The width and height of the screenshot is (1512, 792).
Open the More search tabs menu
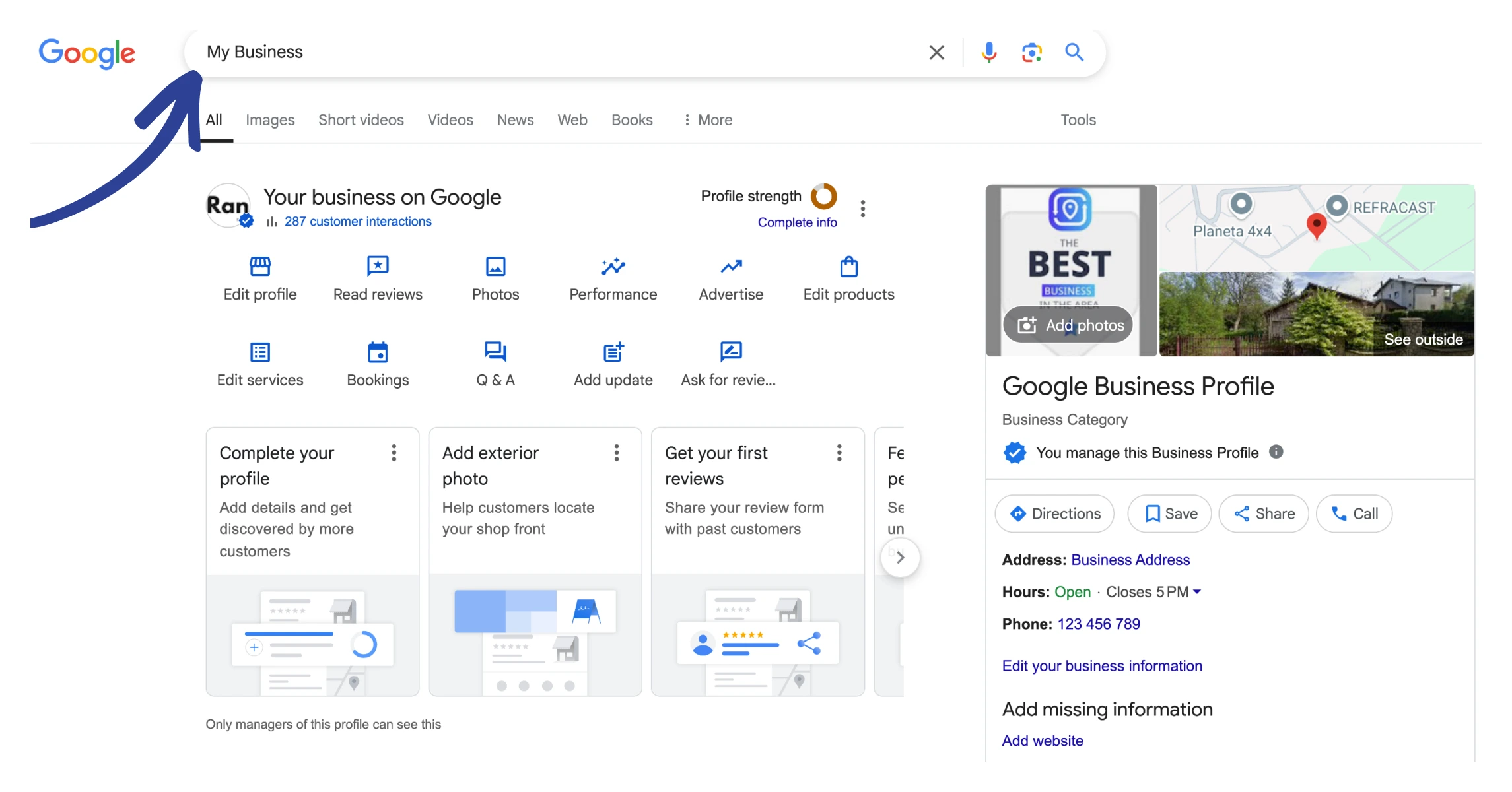[x=708, y=120]
